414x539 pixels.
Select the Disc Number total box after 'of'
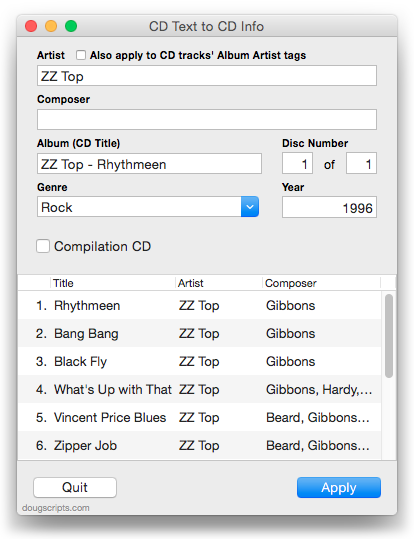(x=361, y=163)
